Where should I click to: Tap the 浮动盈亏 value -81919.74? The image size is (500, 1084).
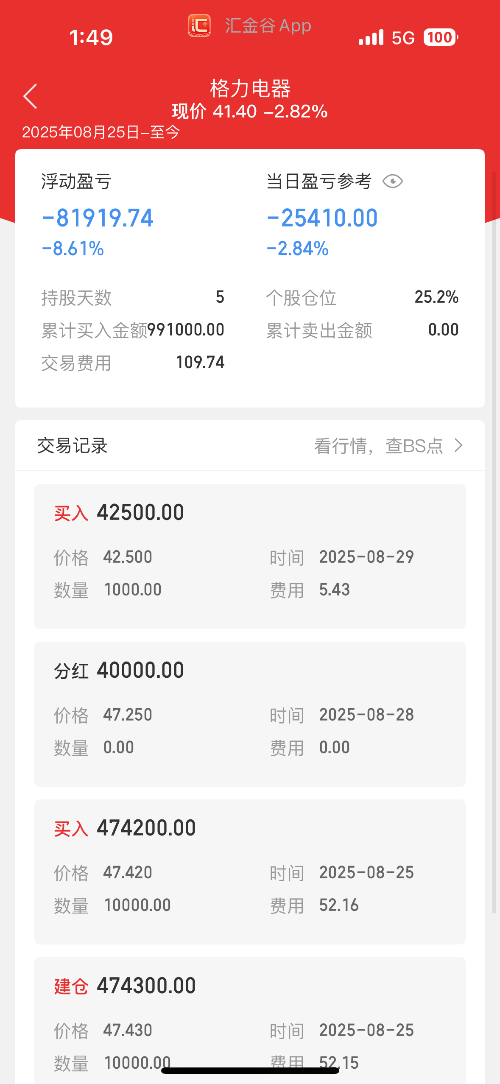[98, 218]
